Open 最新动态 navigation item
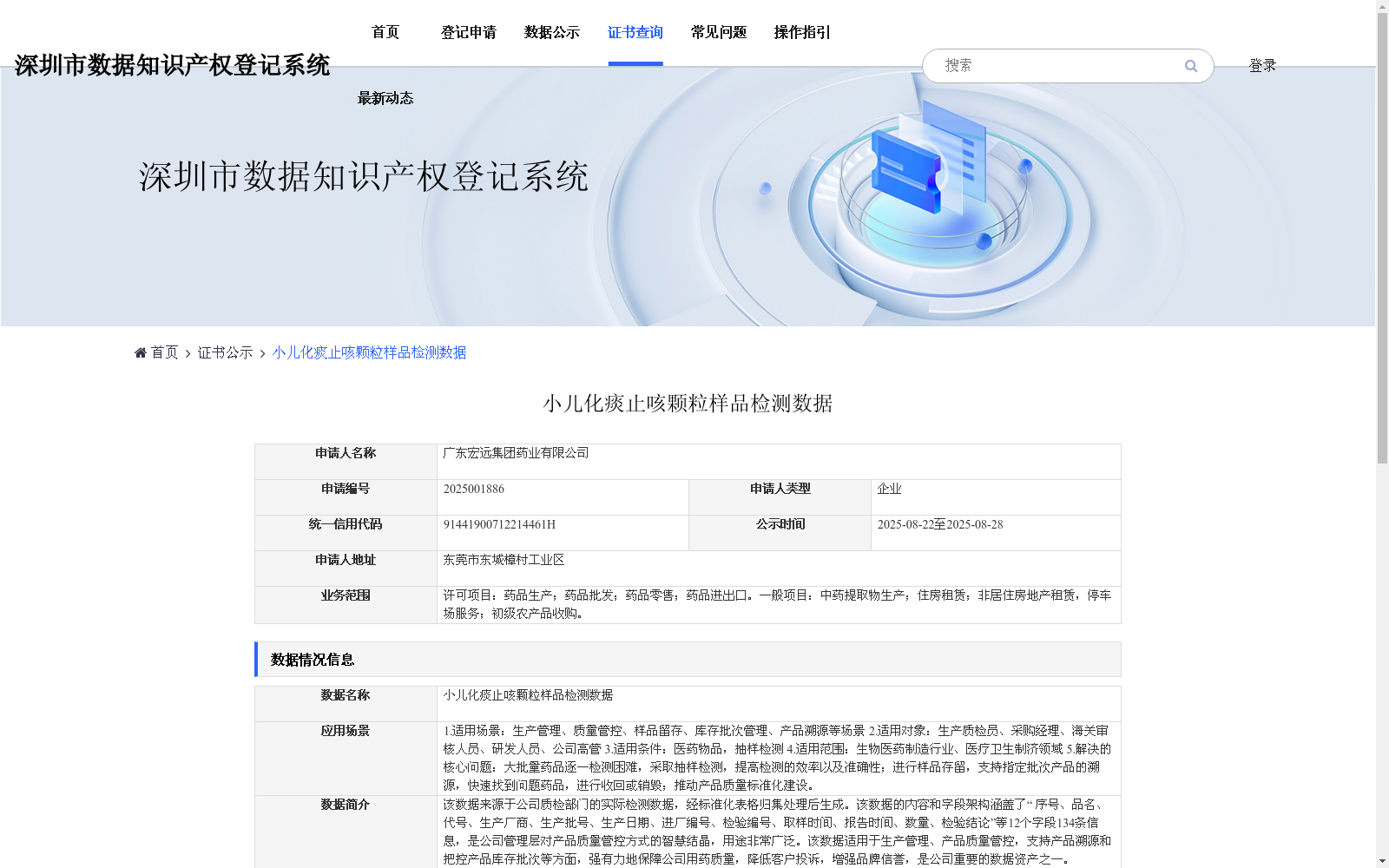1389x868 pixels. pos(385,98)
